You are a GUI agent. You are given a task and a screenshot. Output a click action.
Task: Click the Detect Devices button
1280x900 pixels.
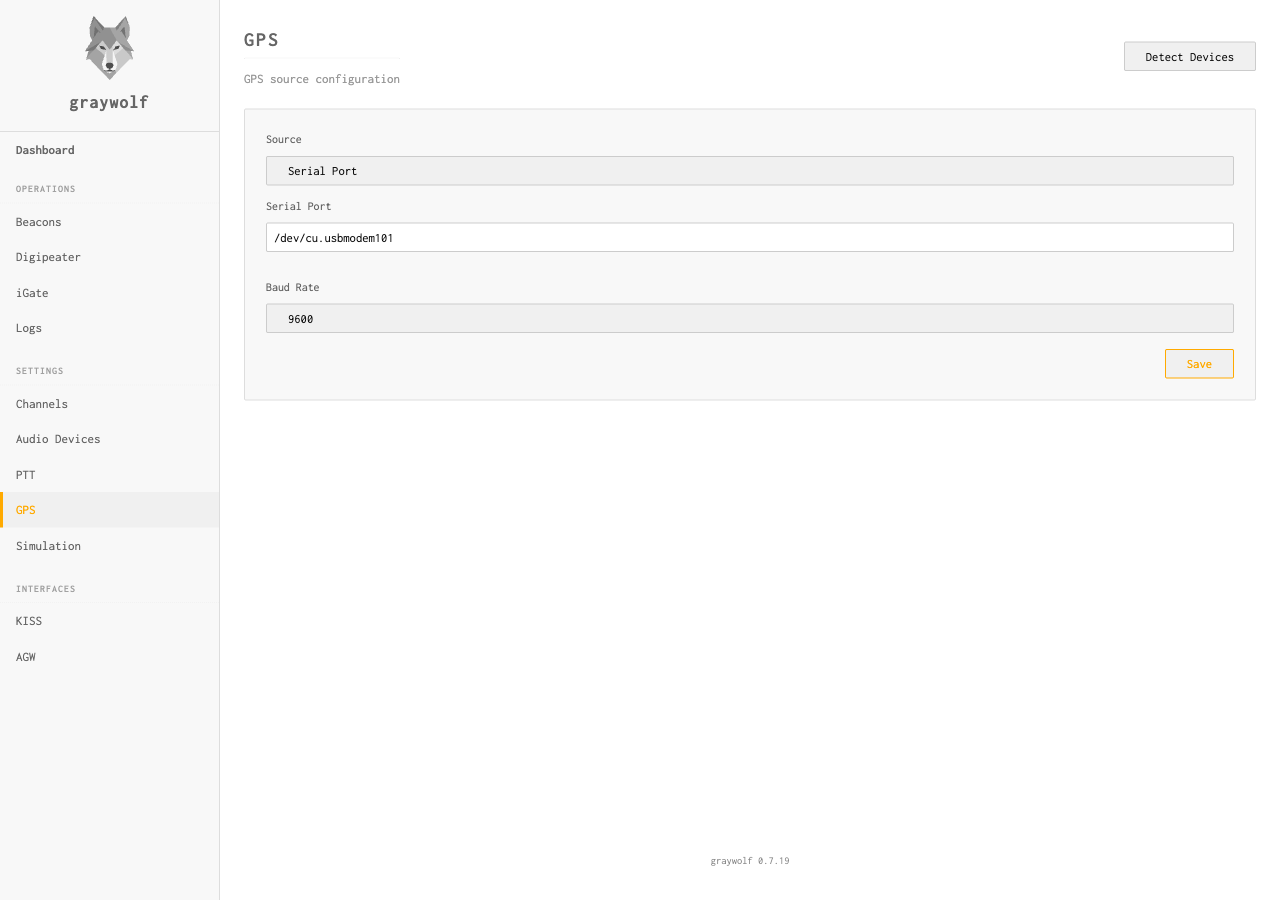click(1189, 56)
